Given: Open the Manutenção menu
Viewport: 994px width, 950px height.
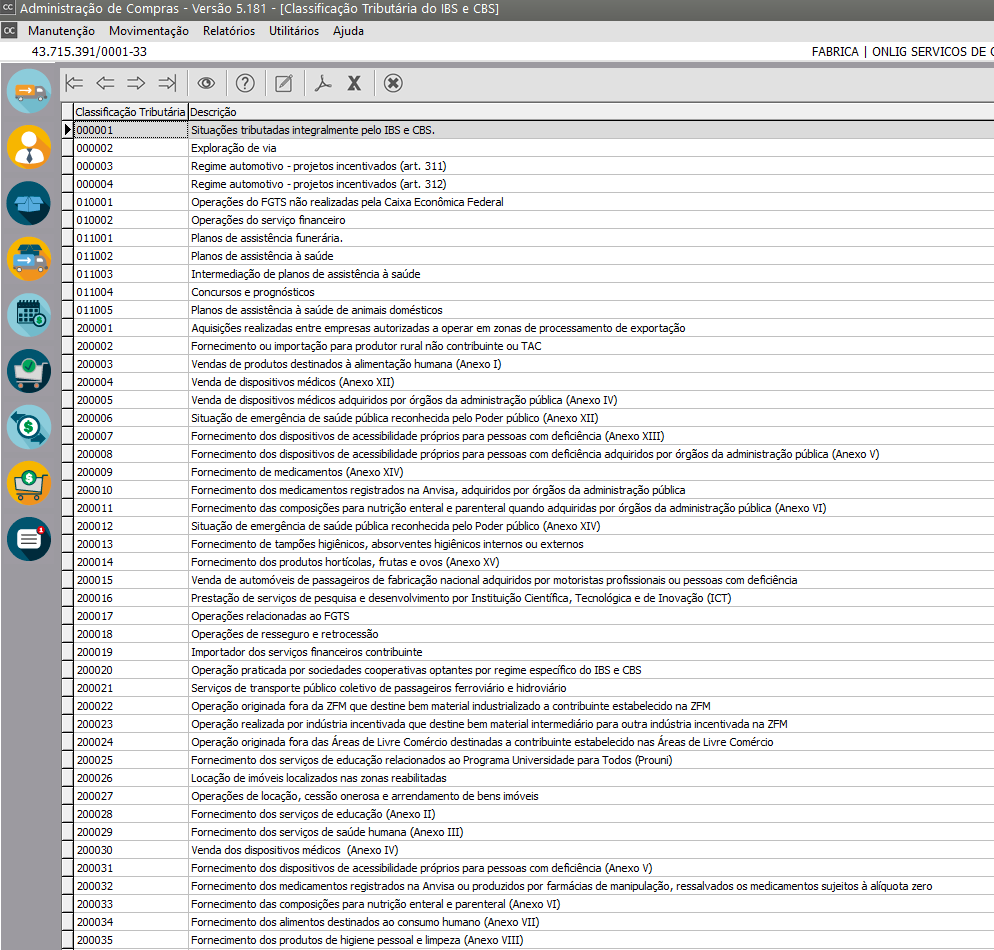Looking at the screenshot, I should 61,31.
